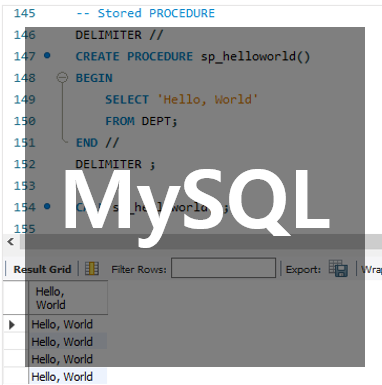Viewport: 382px width, 385px height.
Task: Click the 'FROM DEPT;' code line
Action: tap(141, 121)
